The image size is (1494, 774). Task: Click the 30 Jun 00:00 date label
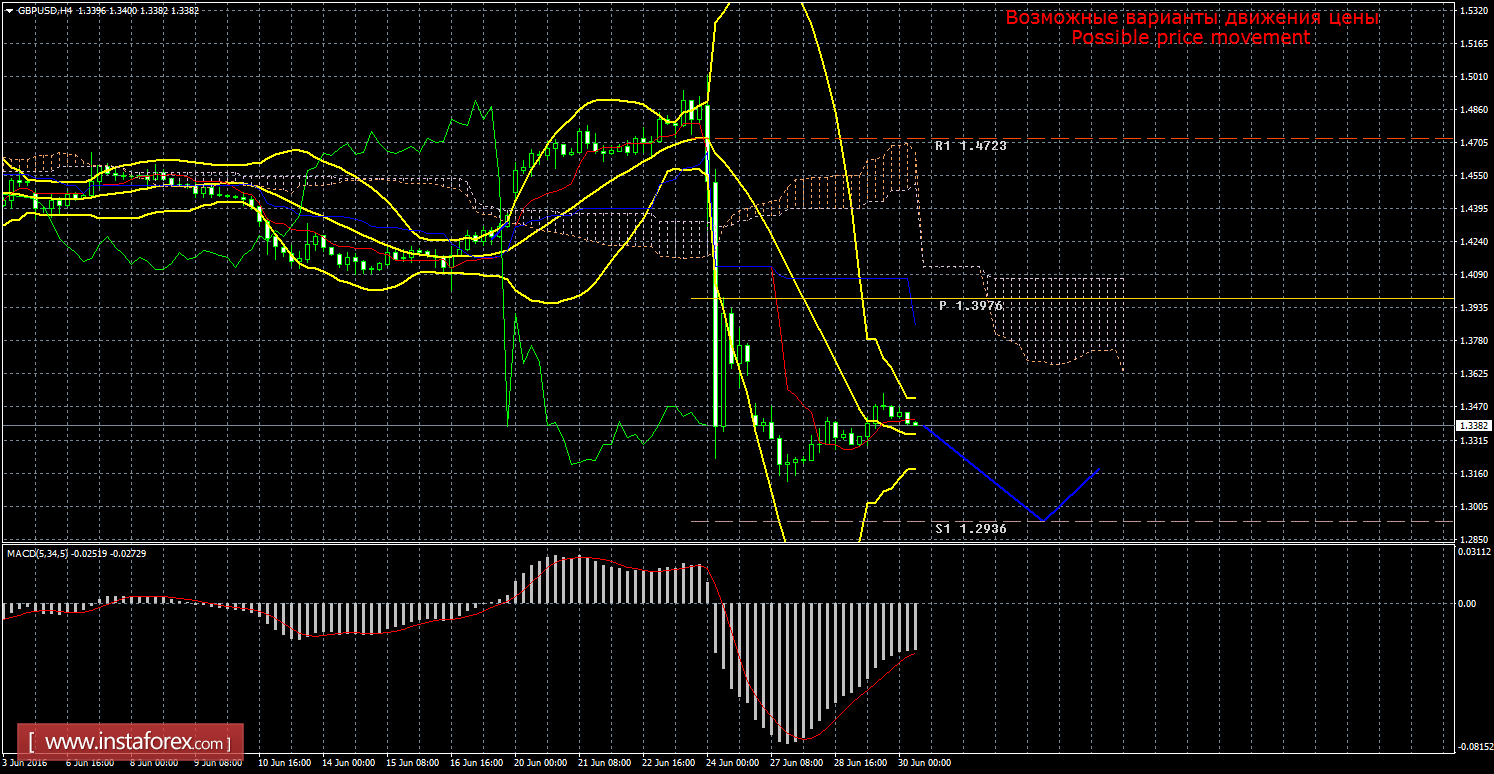926,763
